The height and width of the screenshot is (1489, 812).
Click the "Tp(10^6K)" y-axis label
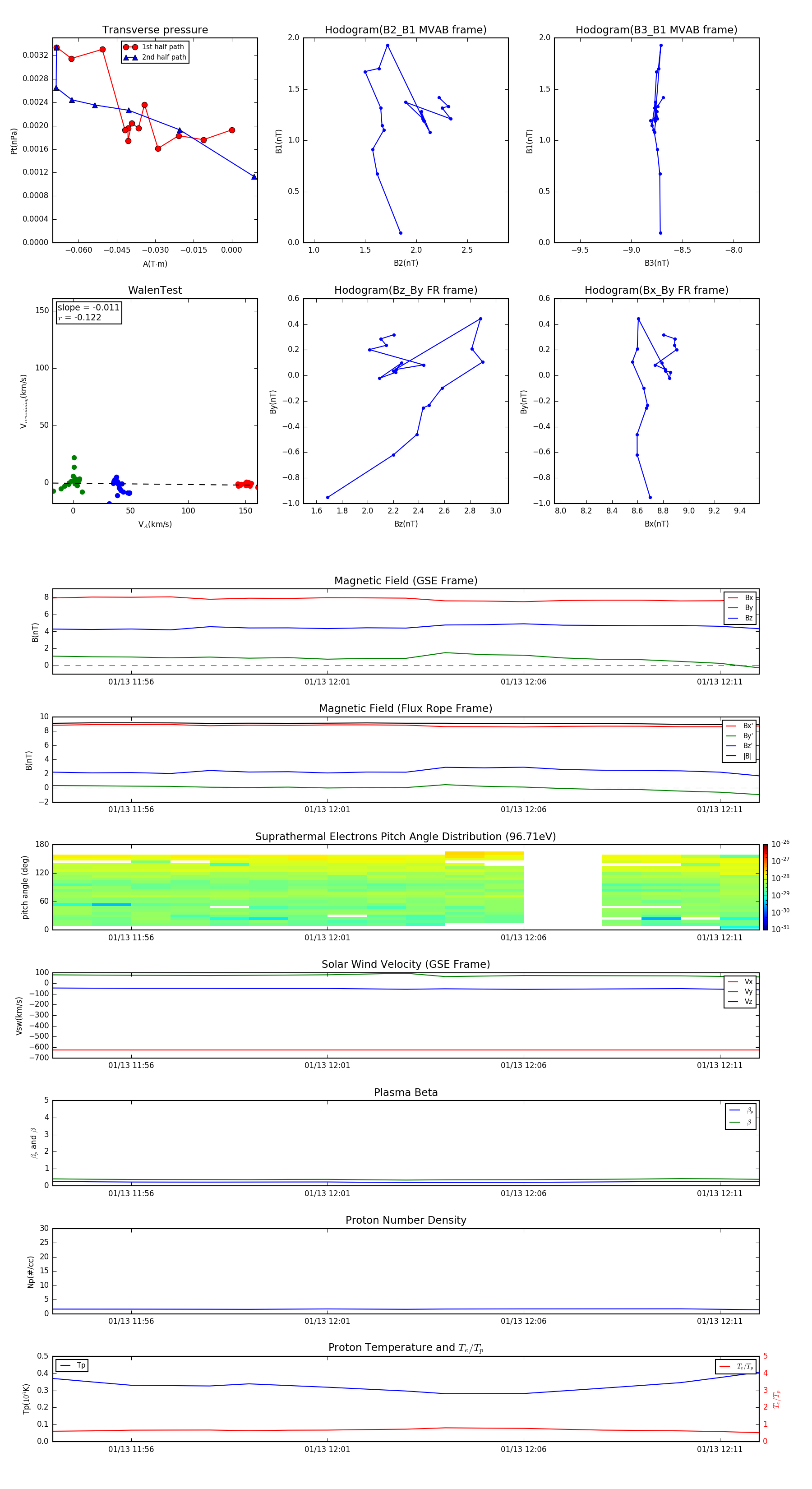[x=27, y=1399]
